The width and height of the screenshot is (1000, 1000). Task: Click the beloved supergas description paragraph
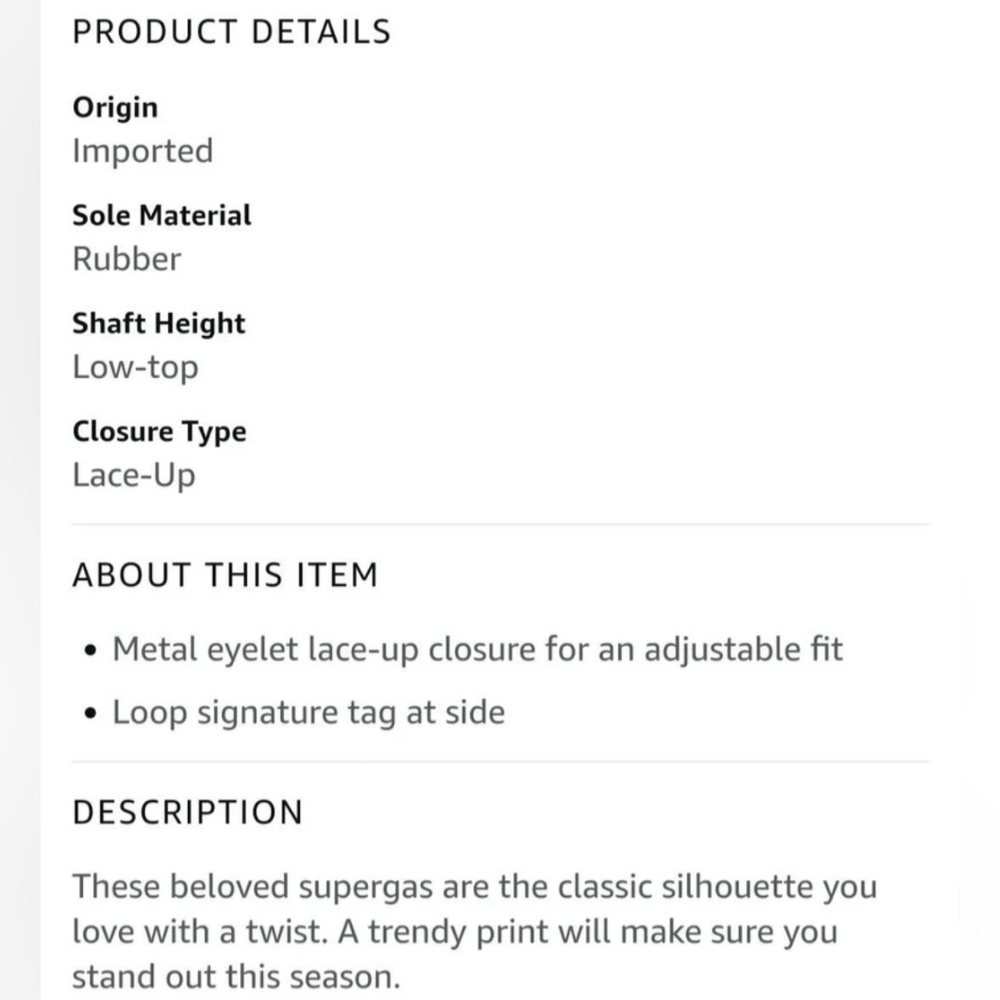pos(475,931)
